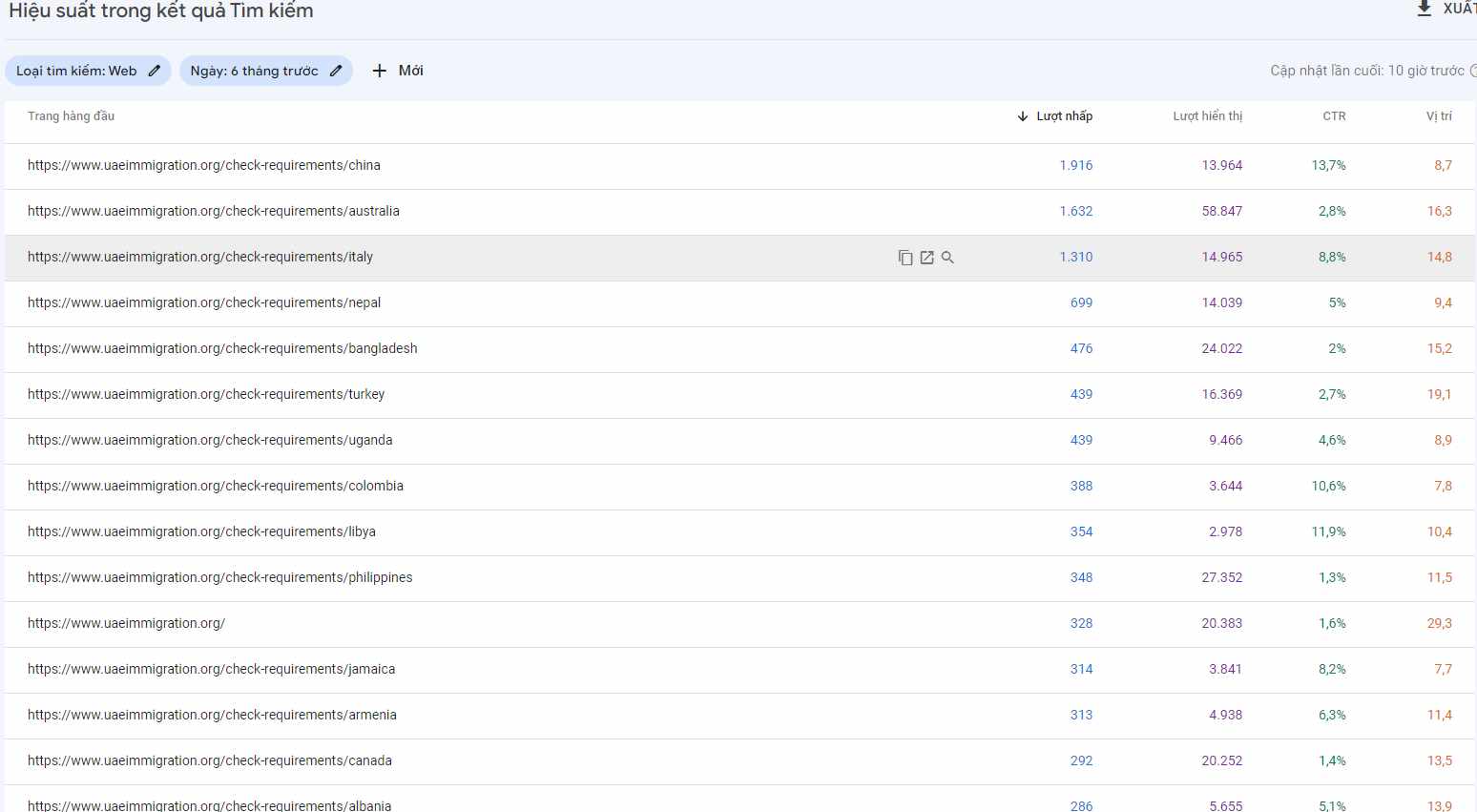Viewport: 1477px width, 812px height.
Task: Click the 58.847 impressions value for australia
Action: pos(1222,211)
